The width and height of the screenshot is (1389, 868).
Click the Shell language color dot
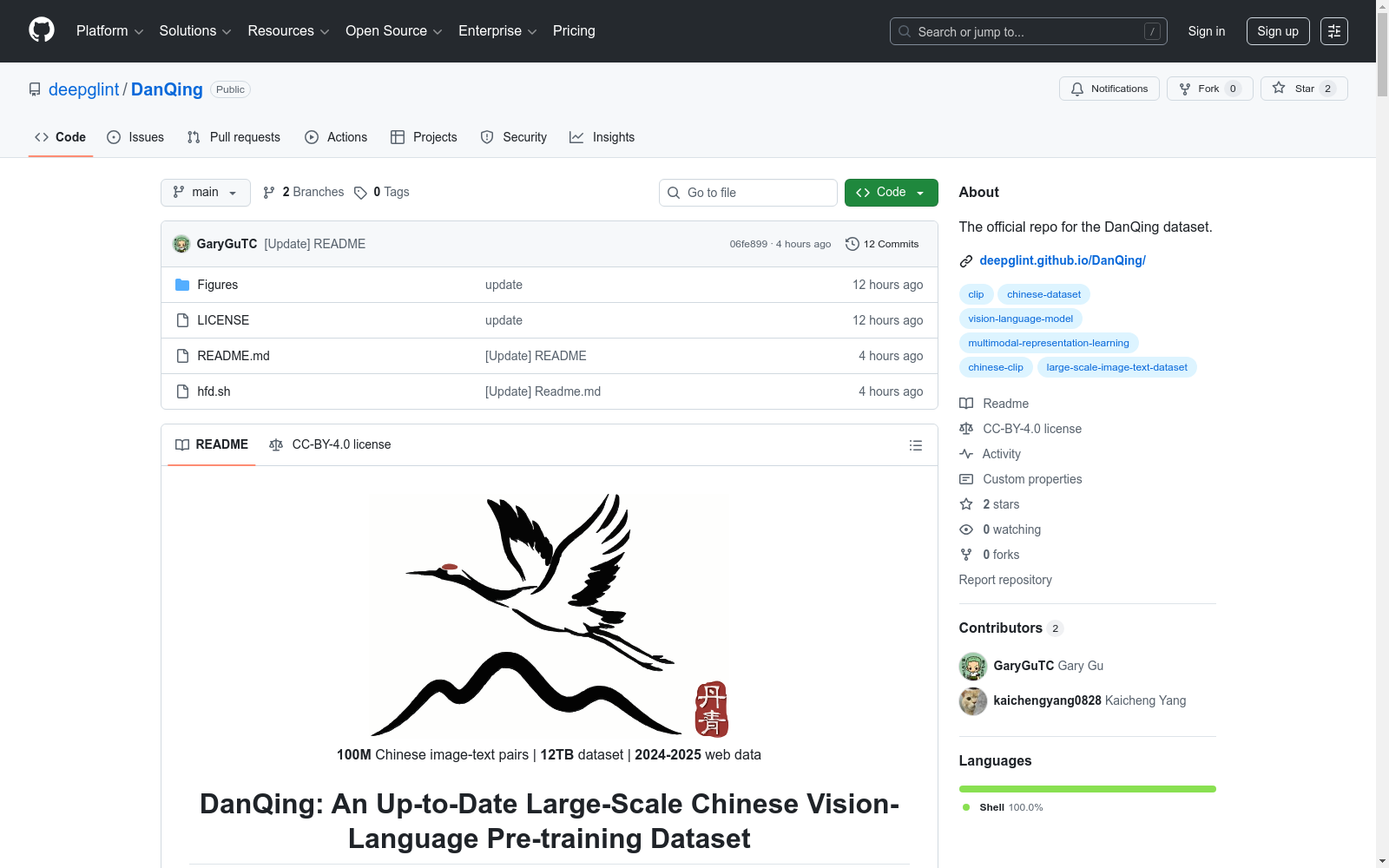coord(966,807)
